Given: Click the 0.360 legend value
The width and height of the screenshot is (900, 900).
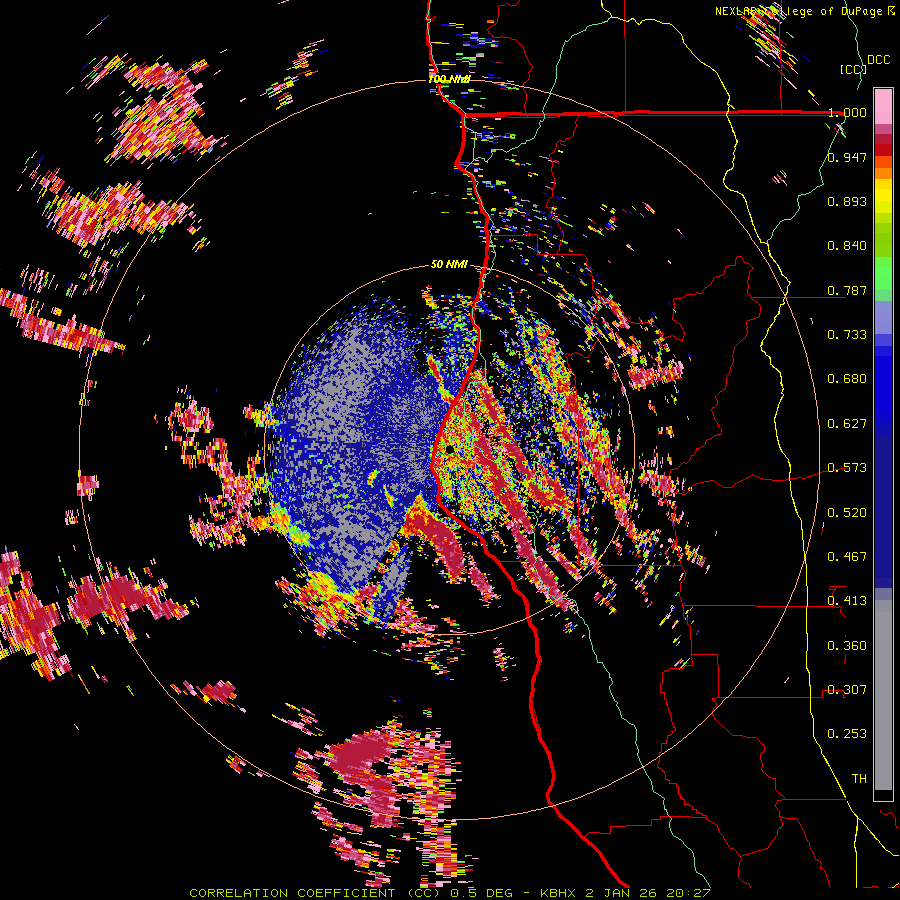Looking at the screenshot, I should pos(847,645).
